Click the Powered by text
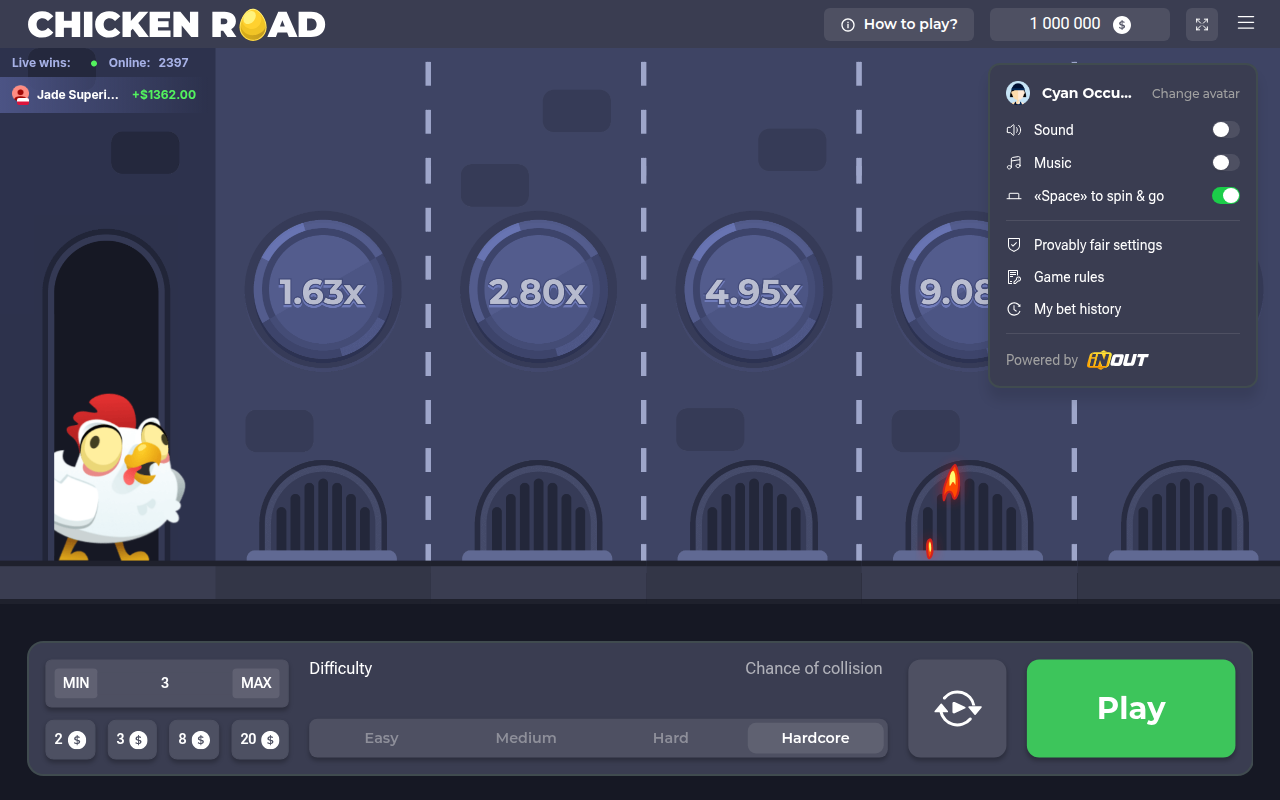 (x=1042, y=360)
